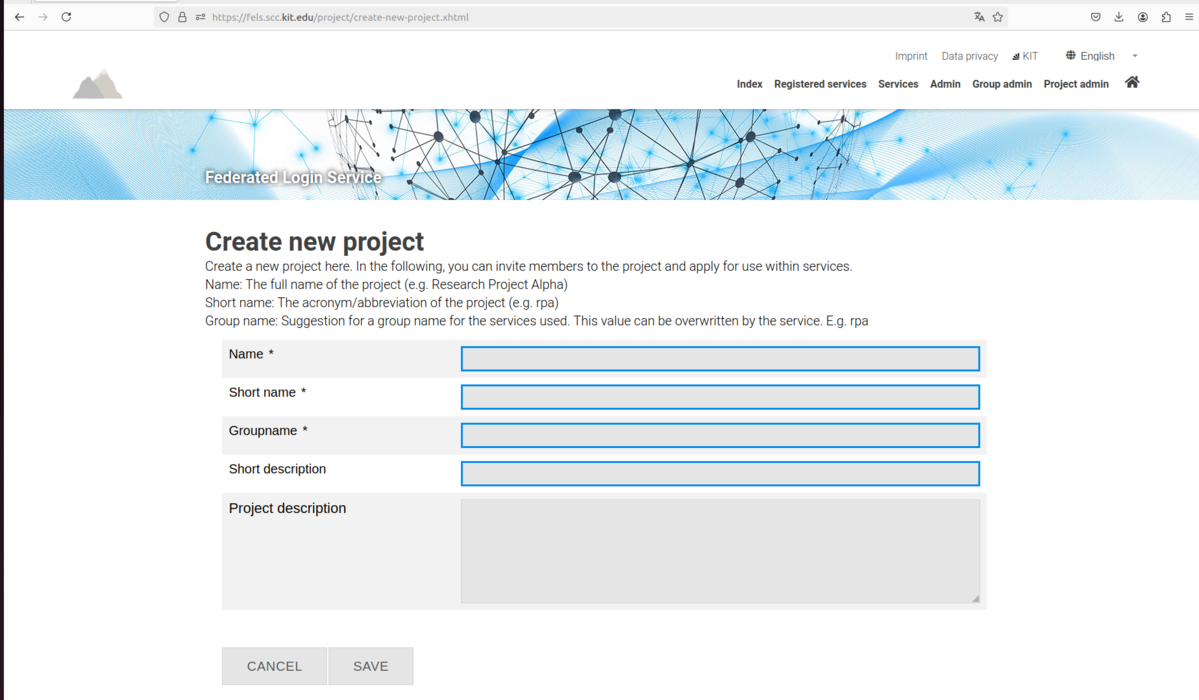Bookmark this page with the star icon
Screen dimensions: 1199x700
[998, 17]
